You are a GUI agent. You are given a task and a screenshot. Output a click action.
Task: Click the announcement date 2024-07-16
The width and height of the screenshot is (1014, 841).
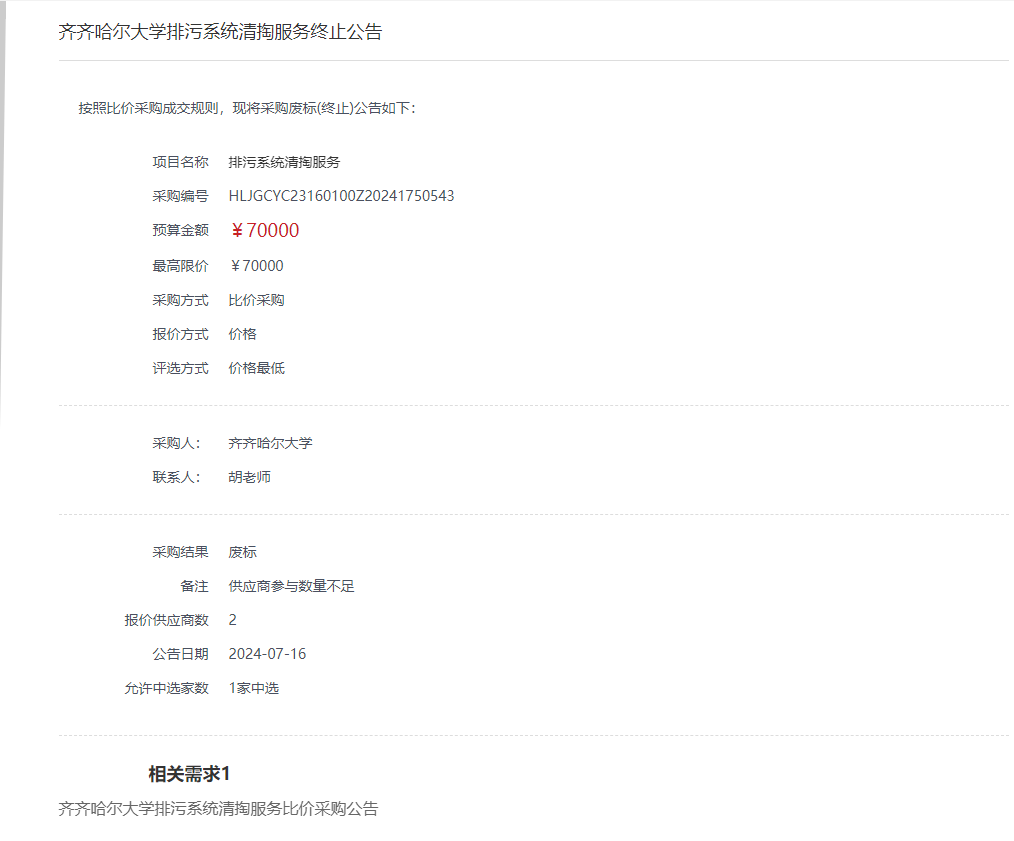267,654
